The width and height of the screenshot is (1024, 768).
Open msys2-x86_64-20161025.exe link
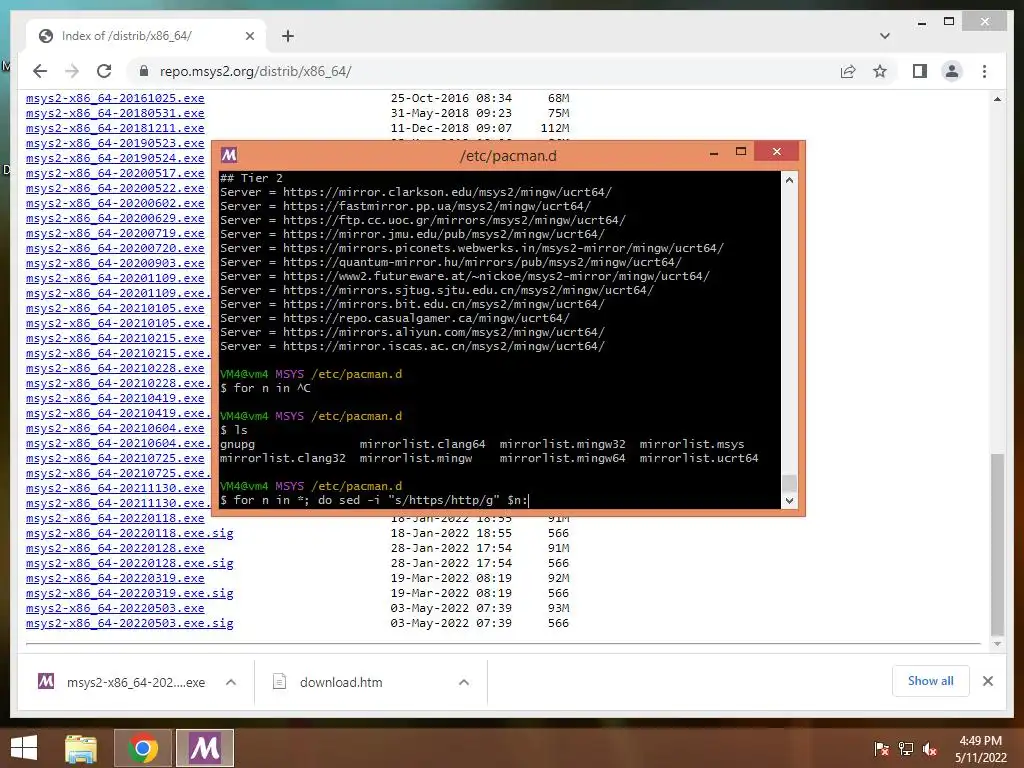coord(115,98)
